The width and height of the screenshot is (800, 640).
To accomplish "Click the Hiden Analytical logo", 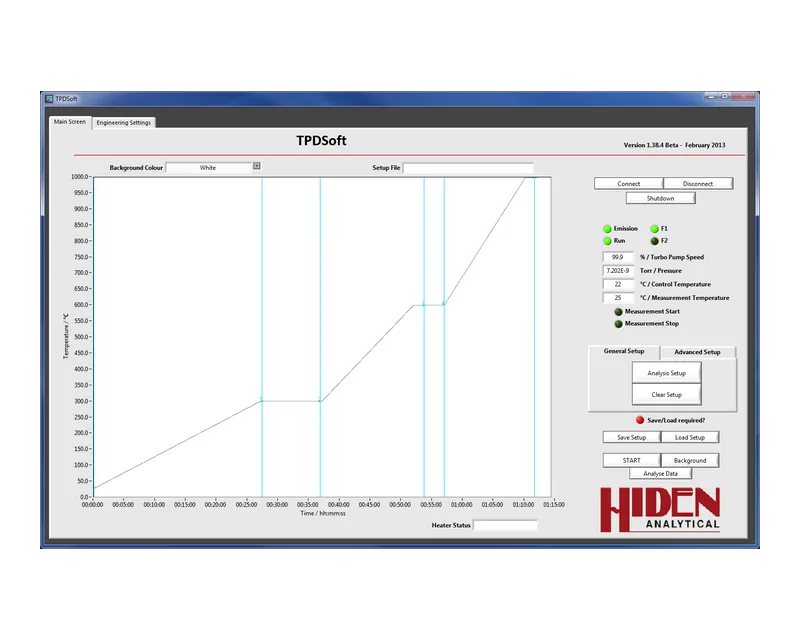I will coord(660,510).
